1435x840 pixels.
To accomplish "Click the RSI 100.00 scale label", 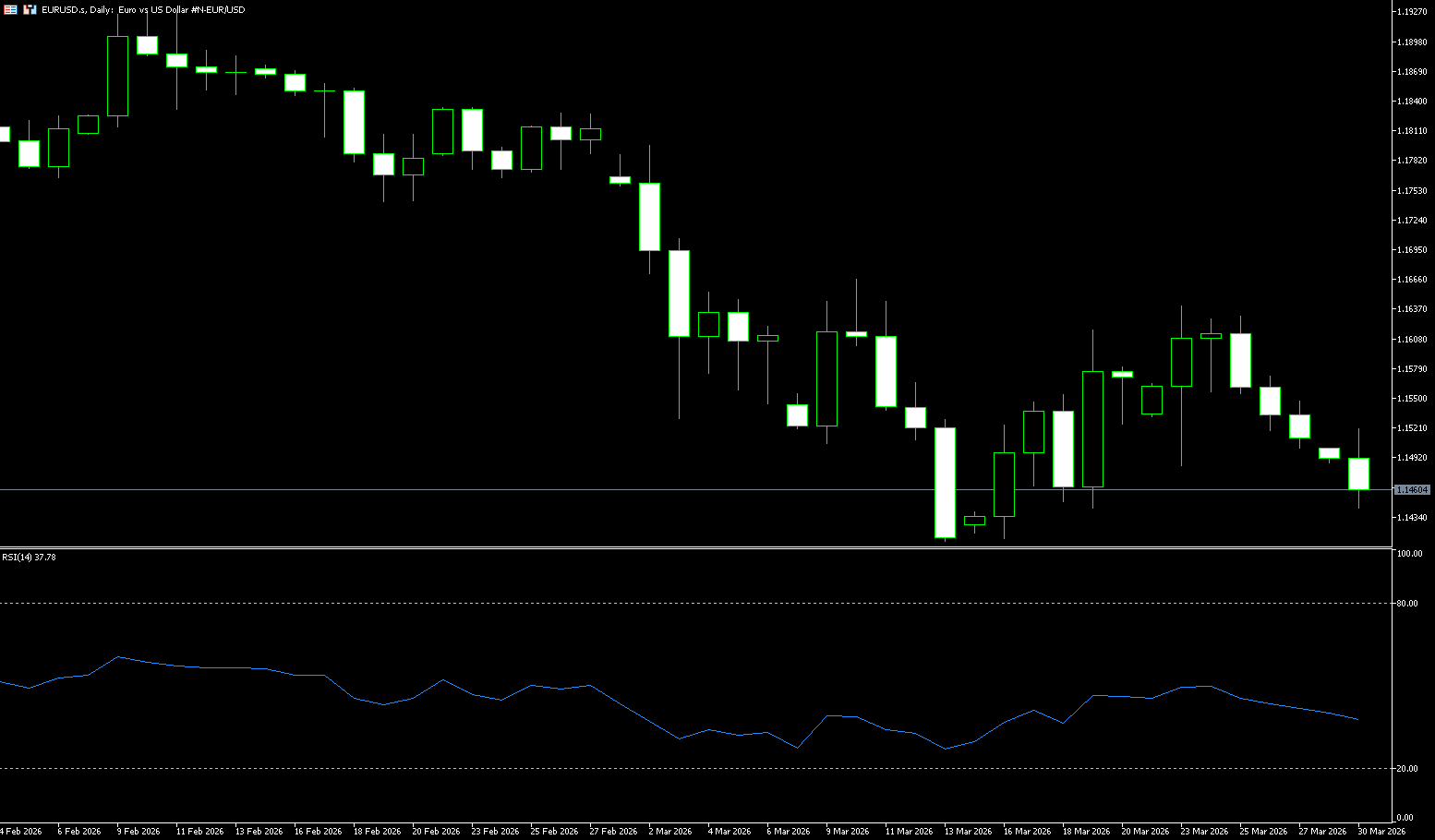I will [x=1409, y=554].
